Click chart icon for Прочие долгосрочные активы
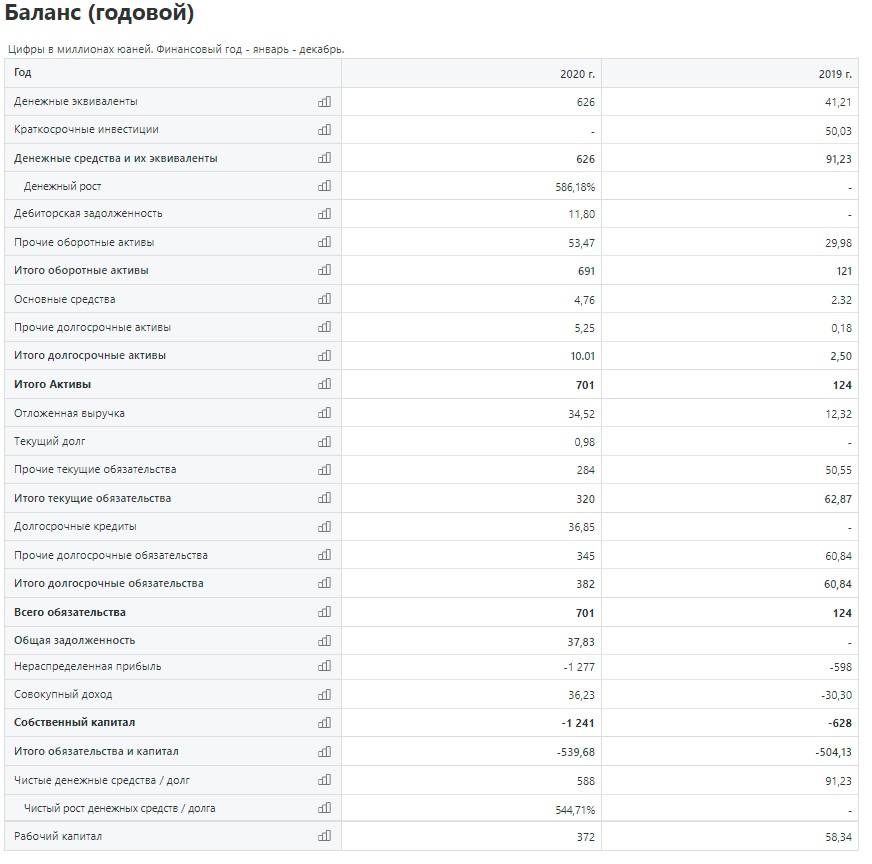The height and width of the screenshot is (864, 872). (x=324, y=327)
